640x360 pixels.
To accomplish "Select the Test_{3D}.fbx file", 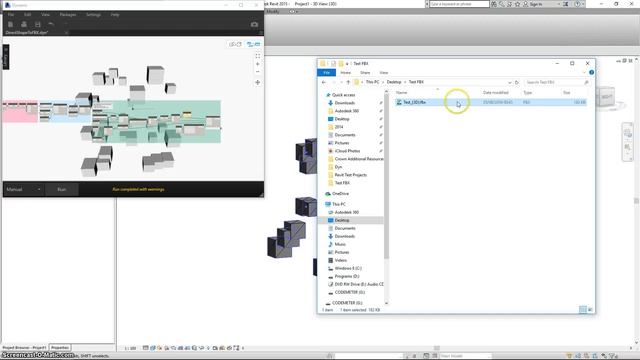I will click(x=491, y=102).
